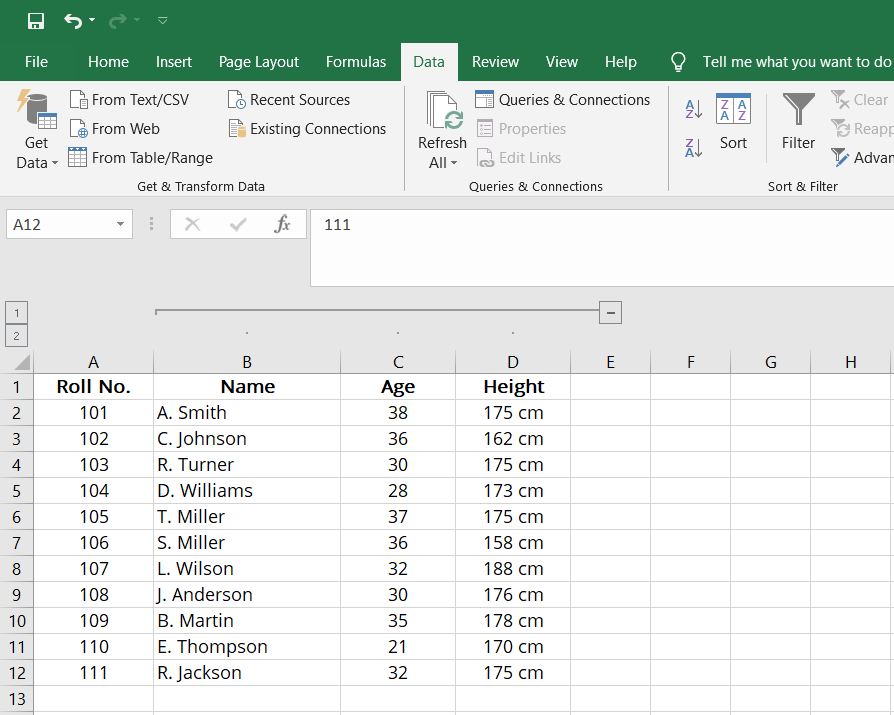Open the From Web data source
The image size is (894, 715).
tap(79, 128)
